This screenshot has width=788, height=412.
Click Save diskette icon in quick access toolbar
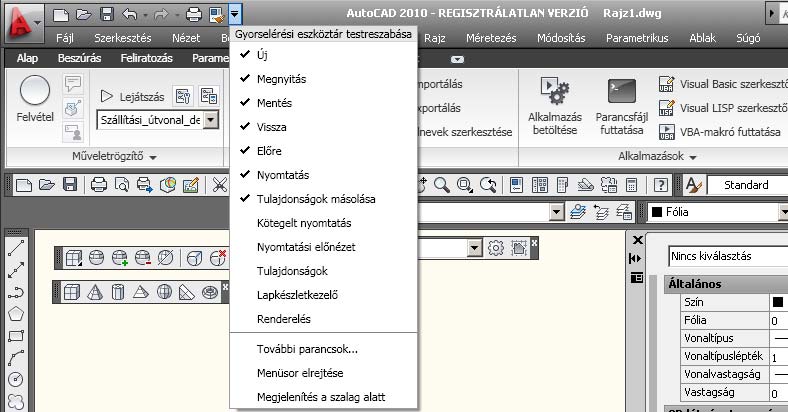107,14
